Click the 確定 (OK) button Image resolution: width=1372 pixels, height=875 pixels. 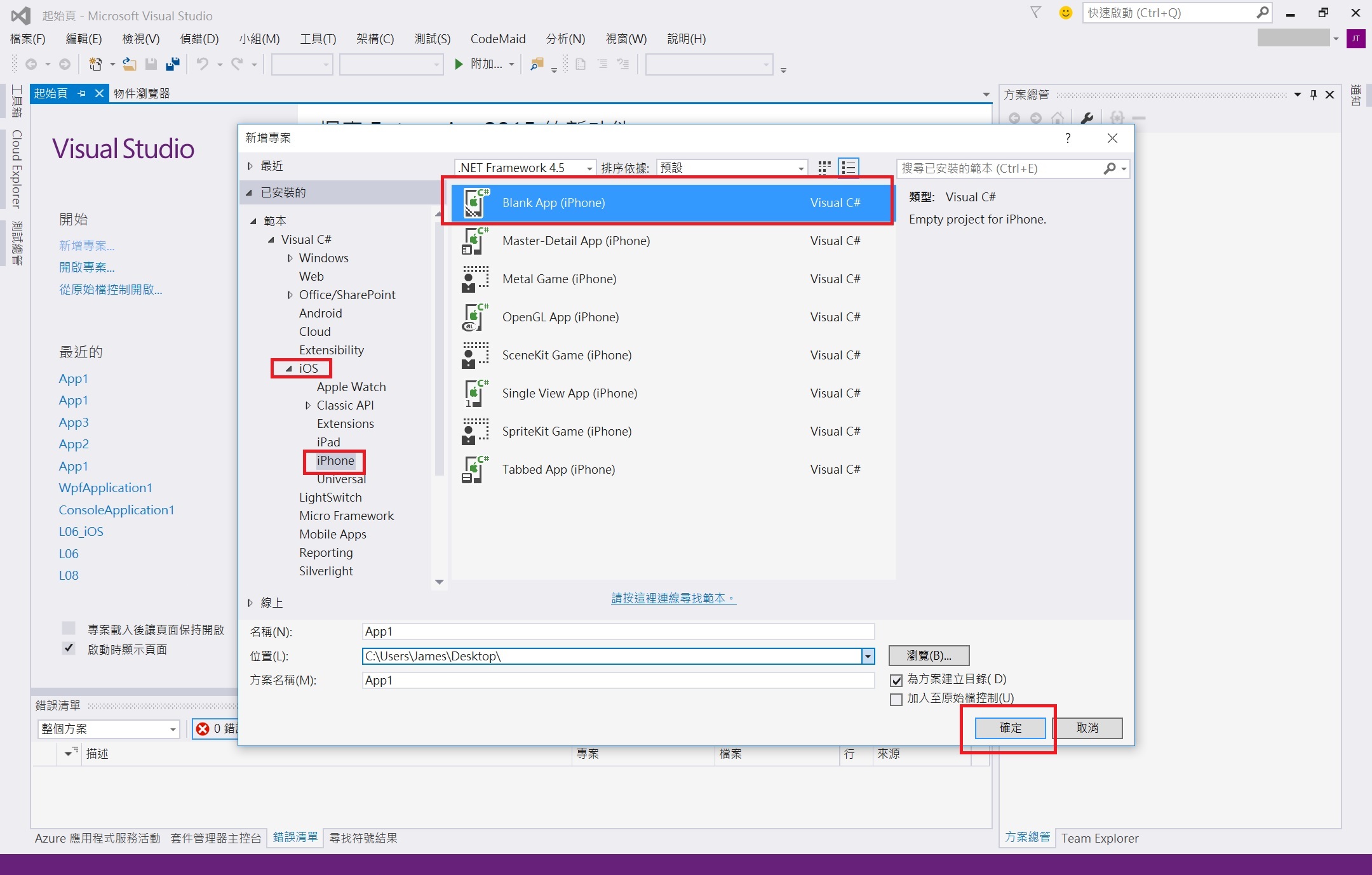click(x=1010, y=728)
